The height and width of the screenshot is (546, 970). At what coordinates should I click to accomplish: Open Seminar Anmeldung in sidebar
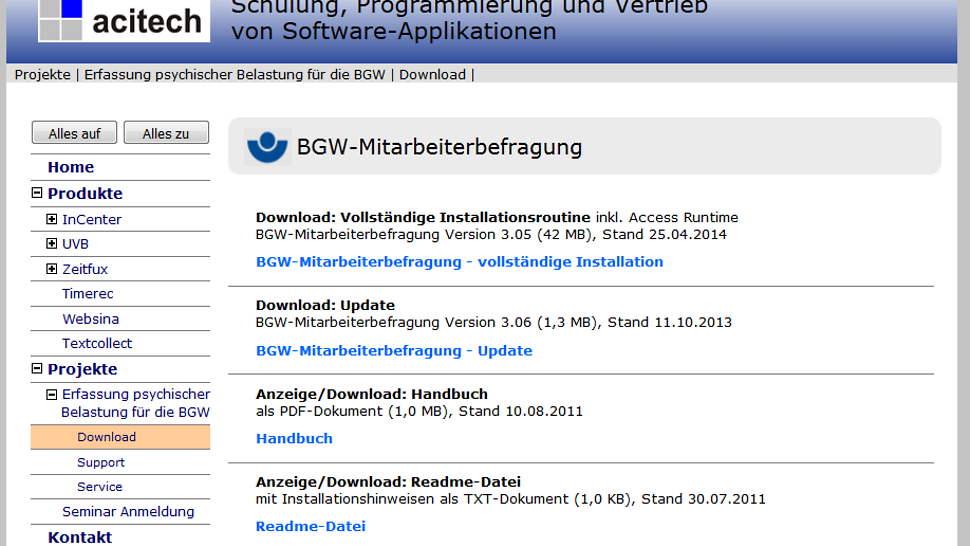click(128, 512)
